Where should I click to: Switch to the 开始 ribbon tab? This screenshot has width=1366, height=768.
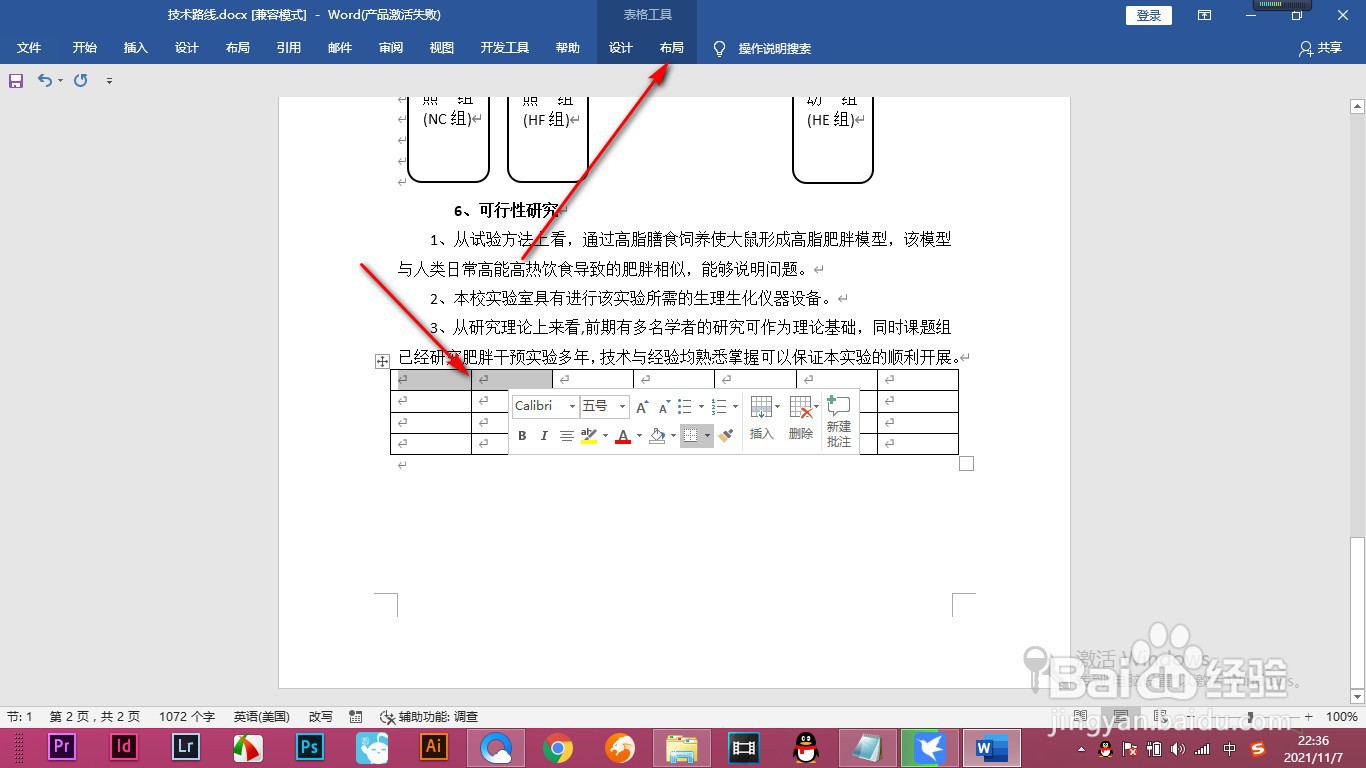click(x=85, y=48)
